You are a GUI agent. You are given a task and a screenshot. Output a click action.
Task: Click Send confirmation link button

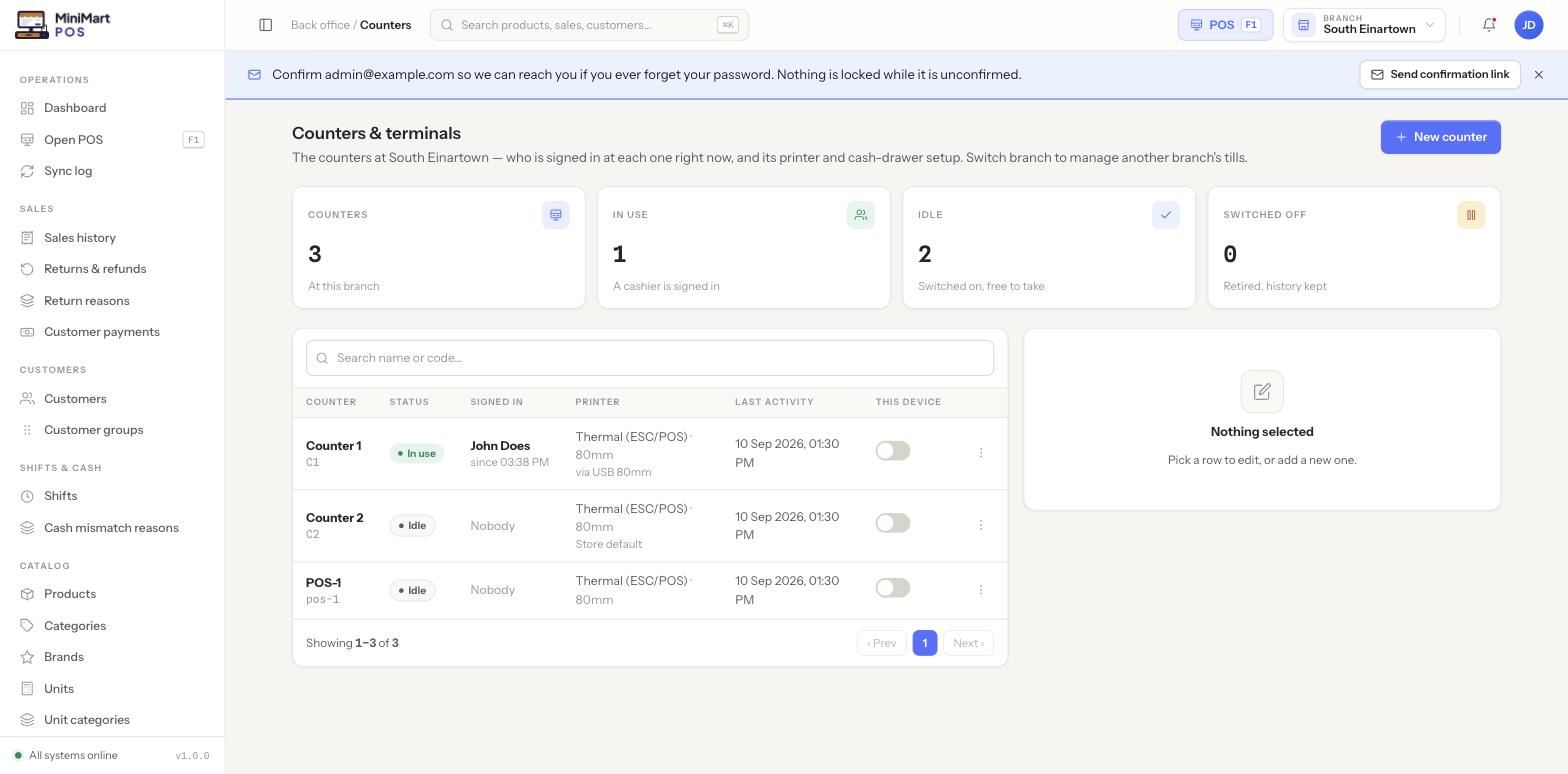[1440, 75]
